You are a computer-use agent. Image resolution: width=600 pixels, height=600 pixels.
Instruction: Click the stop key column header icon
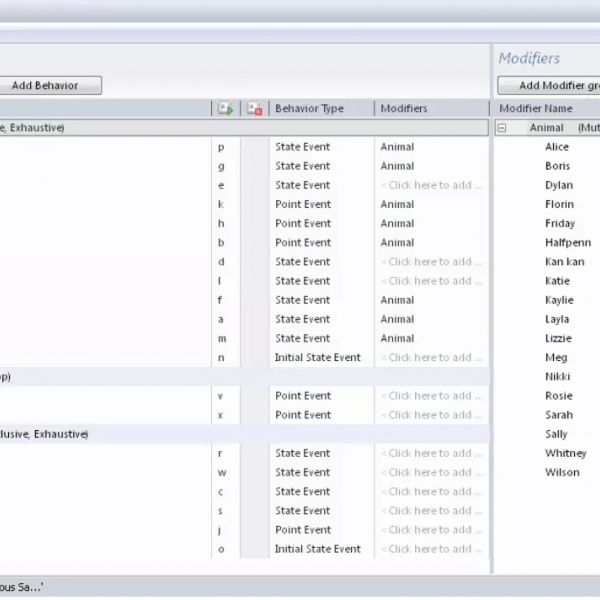click(x=255, y=108)
